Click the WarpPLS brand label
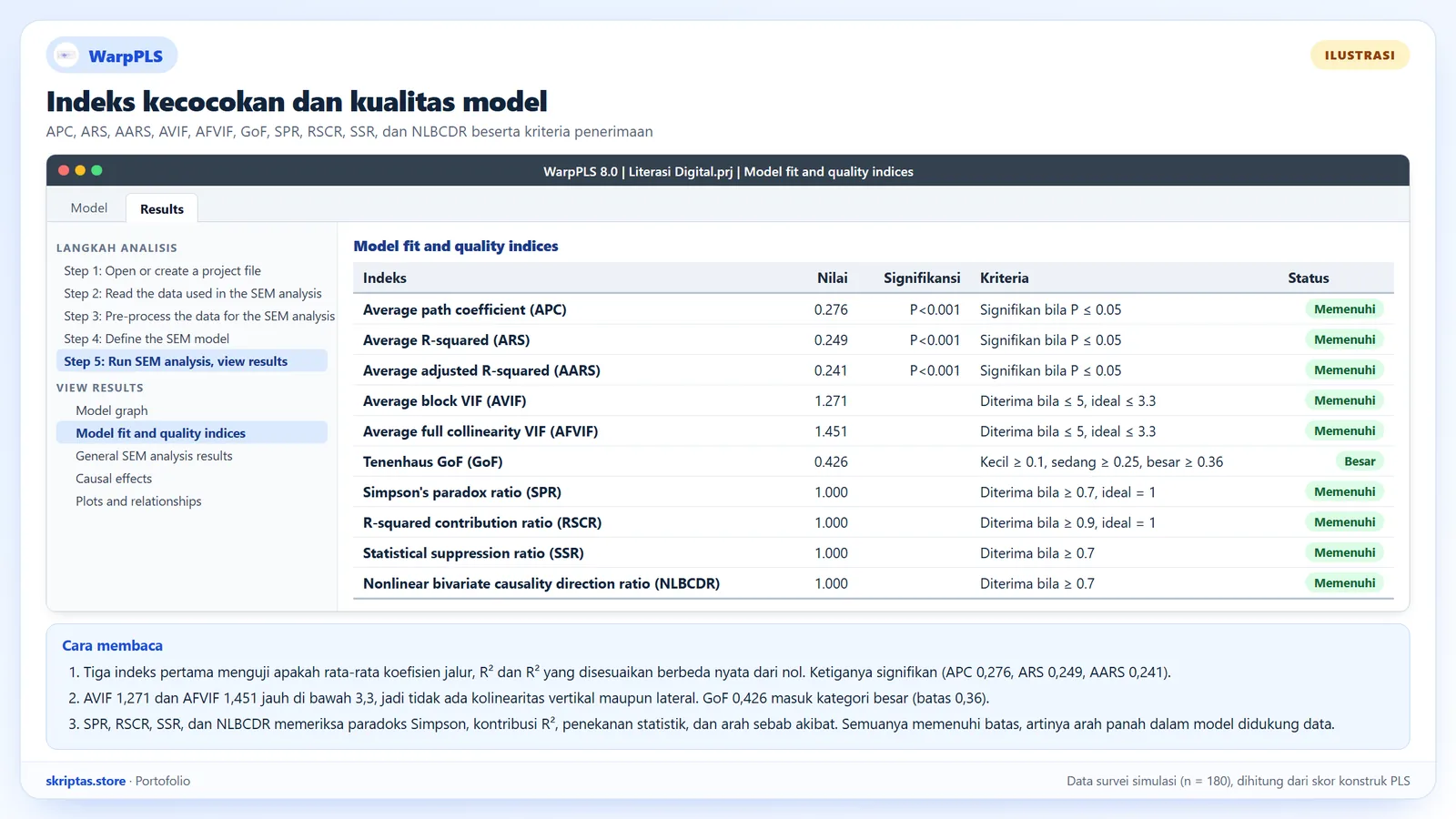The height and width of the screenshot is (819, 1456). [126, 56]
